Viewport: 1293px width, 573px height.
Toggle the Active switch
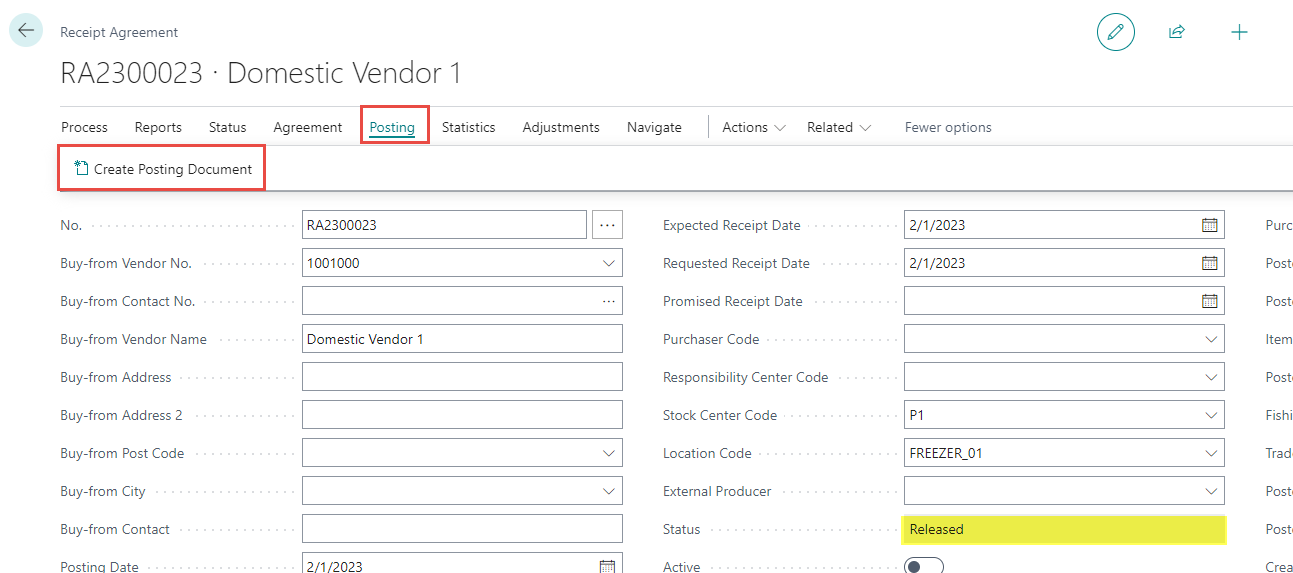923,566
